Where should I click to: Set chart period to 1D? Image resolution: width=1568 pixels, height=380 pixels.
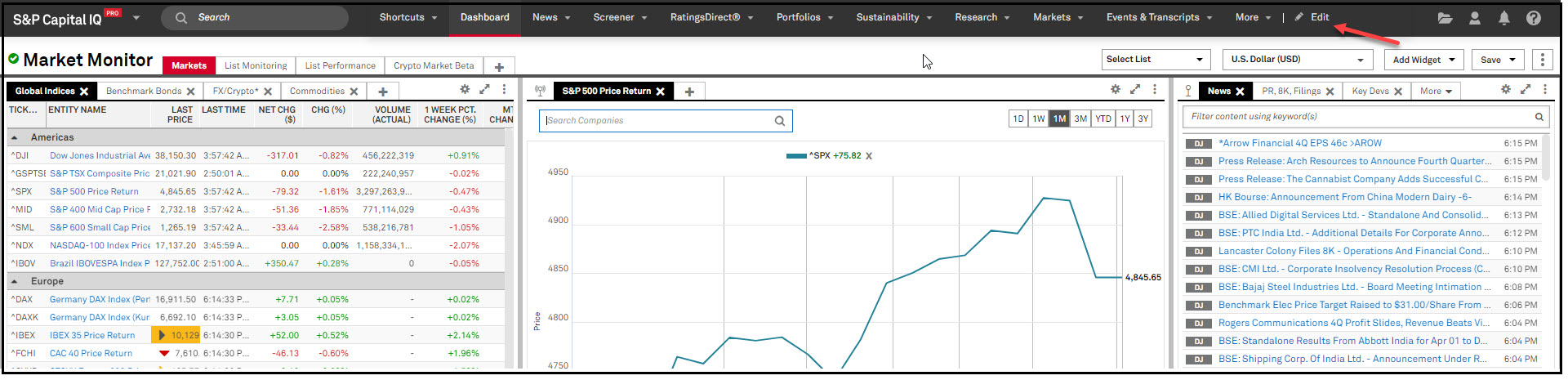[1018, 119]
